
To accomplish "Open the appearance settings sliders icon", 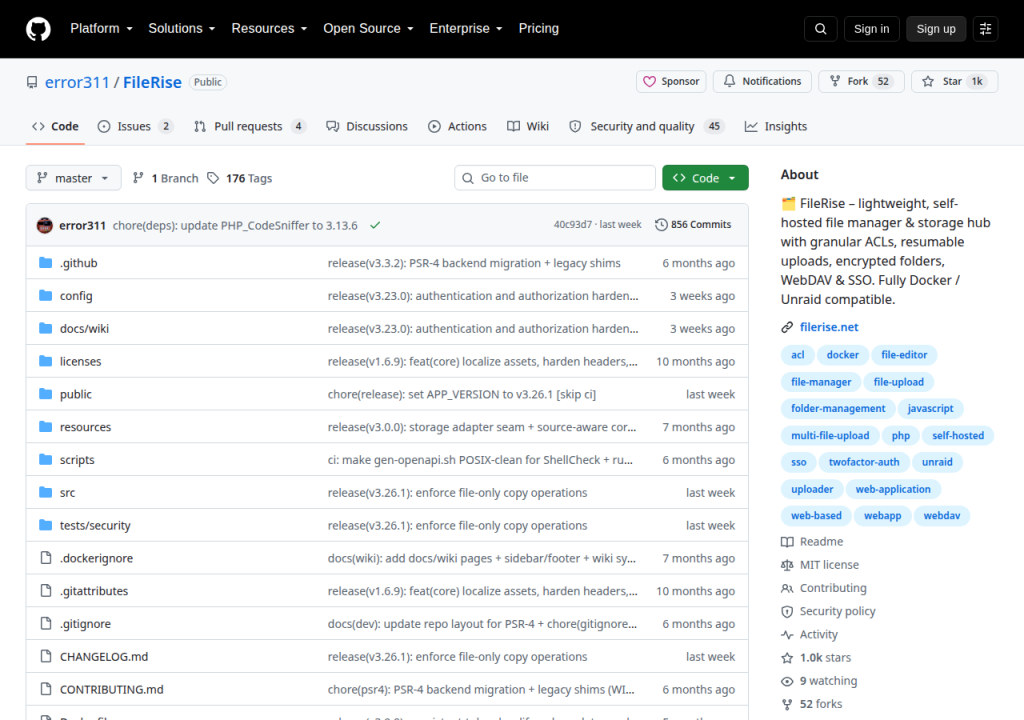I will [x=985, y=29].
